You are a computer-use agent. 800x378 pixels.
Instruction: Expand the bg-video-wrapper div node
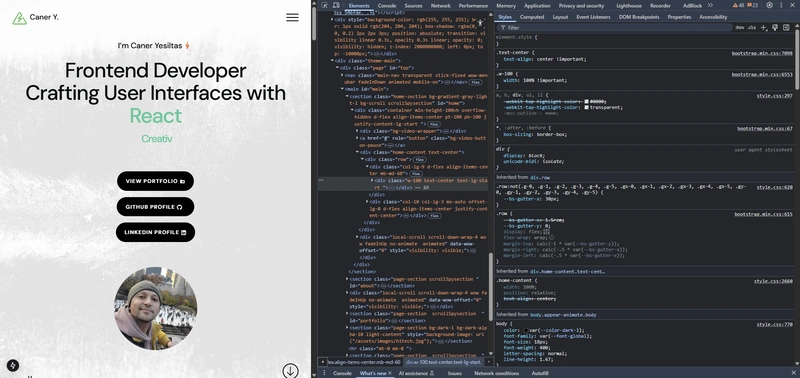click(x=357, y=131)
